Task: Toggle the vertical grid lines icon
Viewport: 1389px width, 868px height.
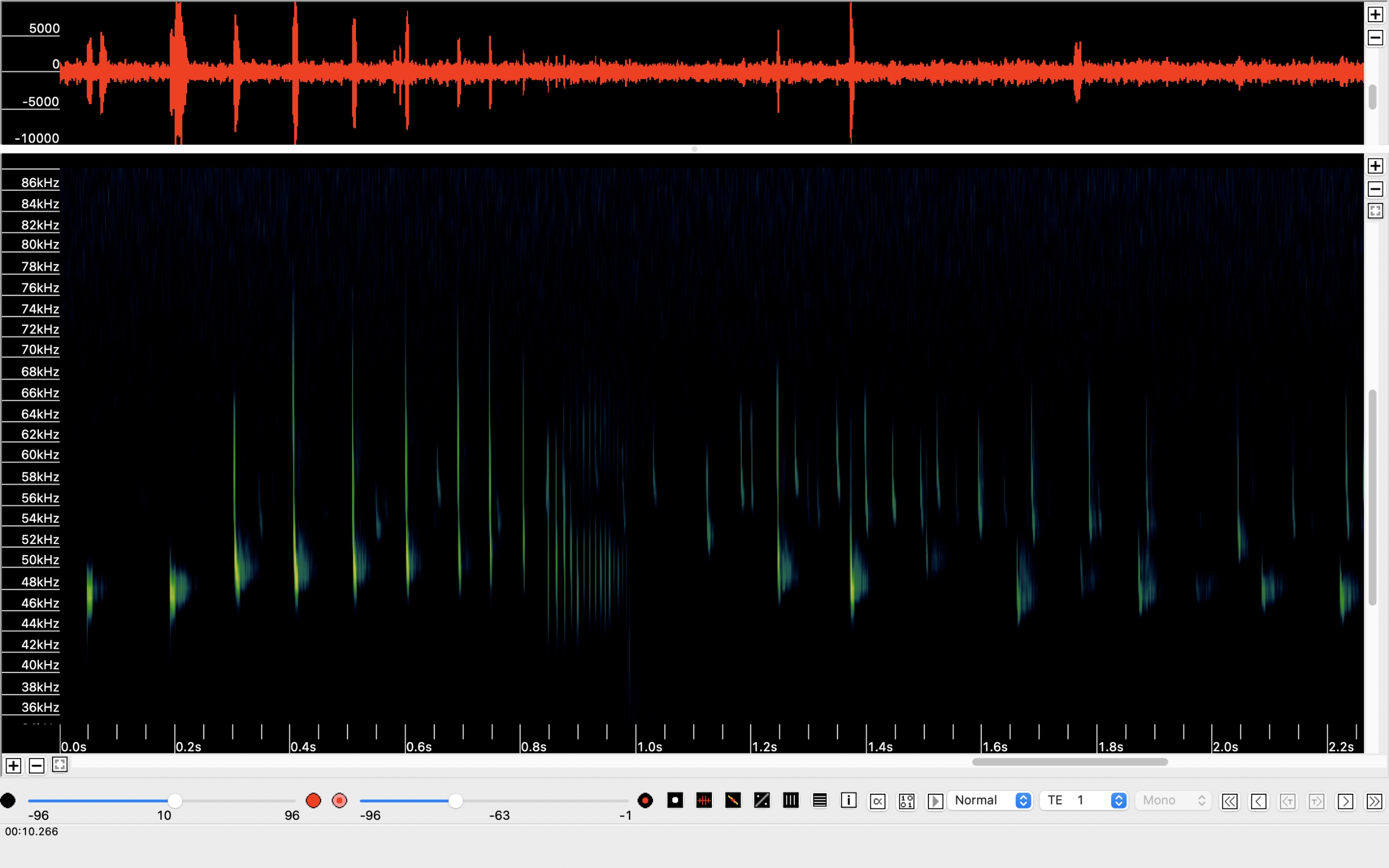Action: tap(791, 800)
